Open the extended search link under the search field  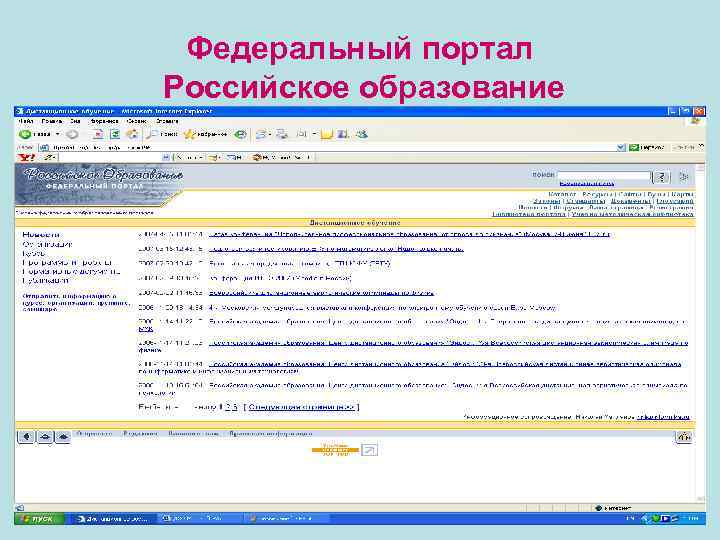coord(587,184)
